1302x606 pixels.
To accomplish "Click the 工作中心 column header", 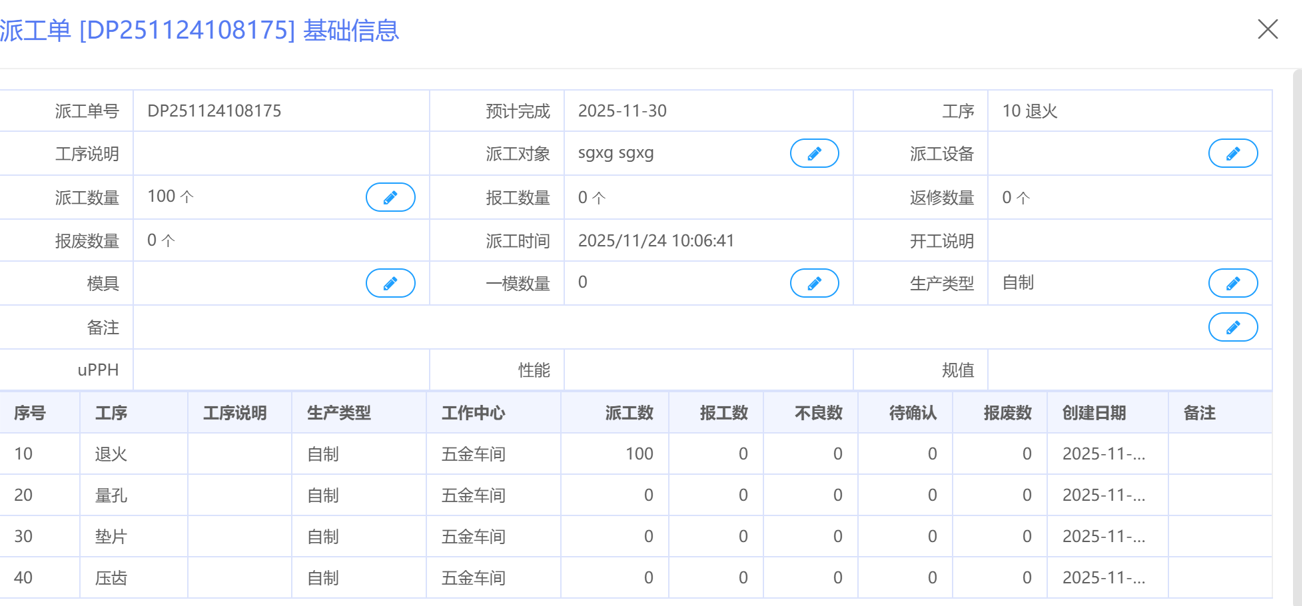I will coord(473,413).
